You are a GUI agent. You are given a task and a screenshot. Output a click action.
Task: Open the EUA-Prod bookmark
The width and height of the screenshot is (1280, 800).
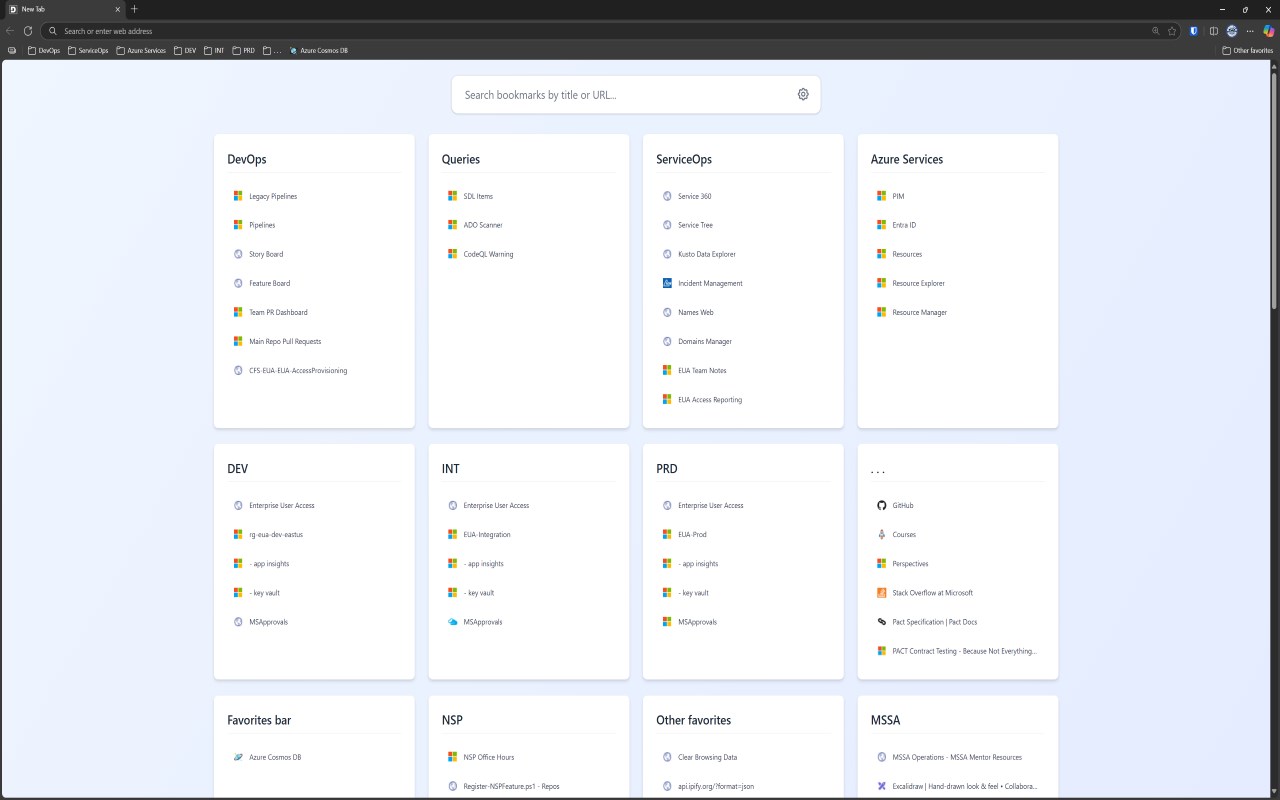coord(692,534)
